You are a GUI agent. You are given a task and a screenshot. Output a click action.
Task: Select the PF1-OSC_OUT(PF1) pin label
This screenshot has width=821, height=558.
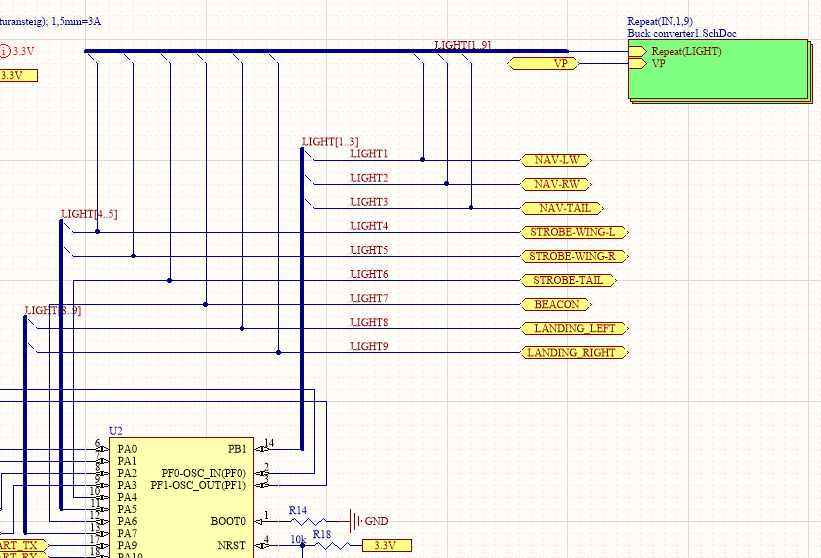click(198, 485)
